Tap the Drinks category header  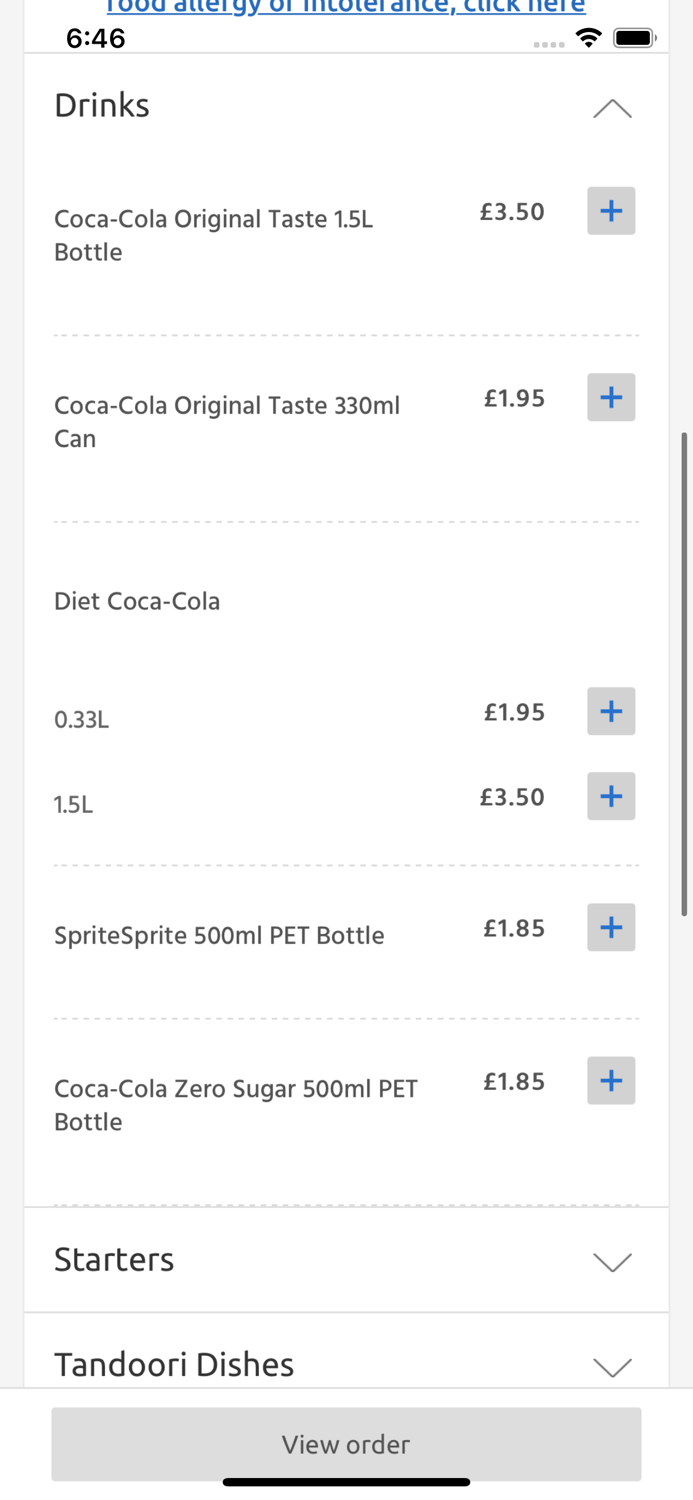point(102,106)
